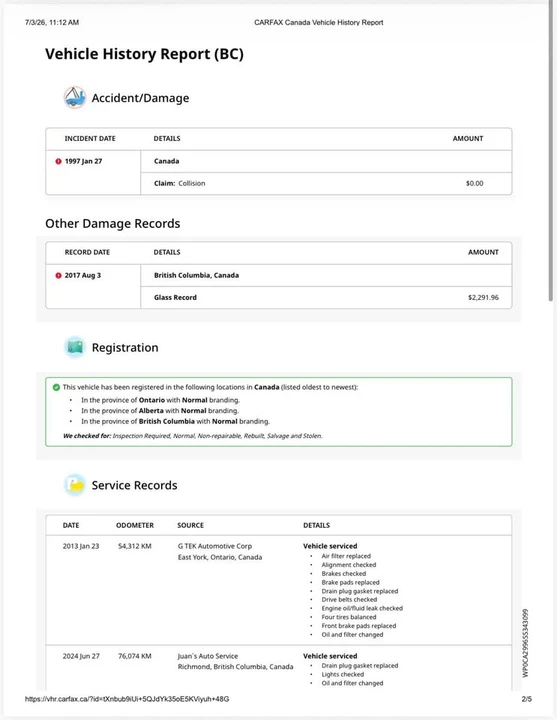Click the Accident/Damage tow truck icon
The width and height of the screenshot is (557, 720).
pos(74,97)
